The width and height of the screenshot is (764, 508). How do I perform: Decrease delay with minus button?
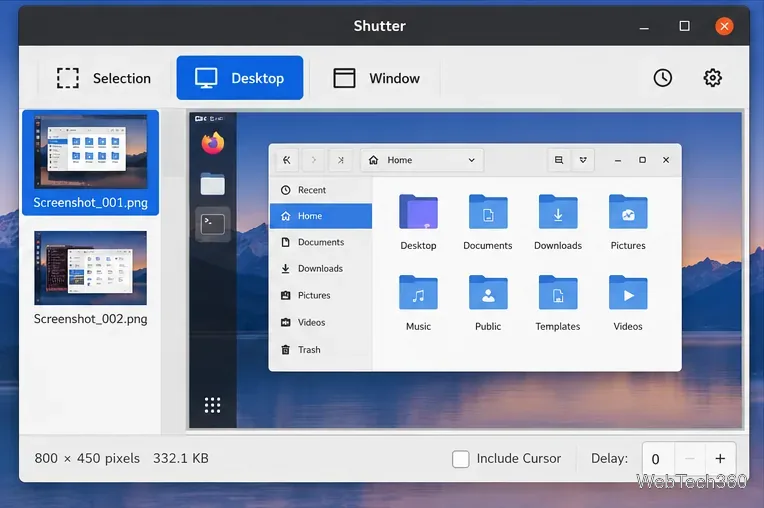(x=689, y=459)
